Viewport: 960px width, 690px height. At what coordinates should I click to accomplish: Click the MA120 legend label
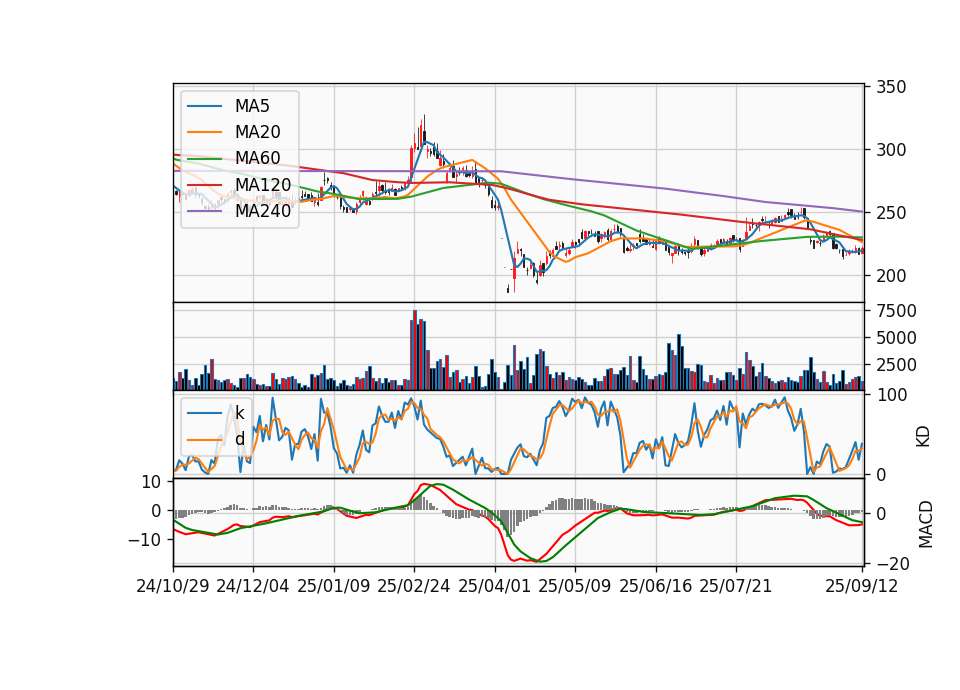[x=263, y=184]
